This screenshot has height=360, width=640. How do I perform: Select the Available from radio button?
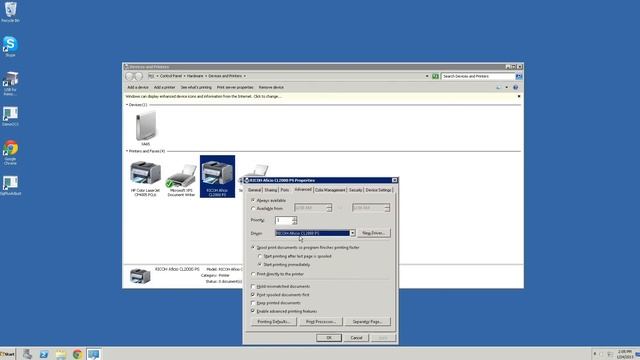253,208
